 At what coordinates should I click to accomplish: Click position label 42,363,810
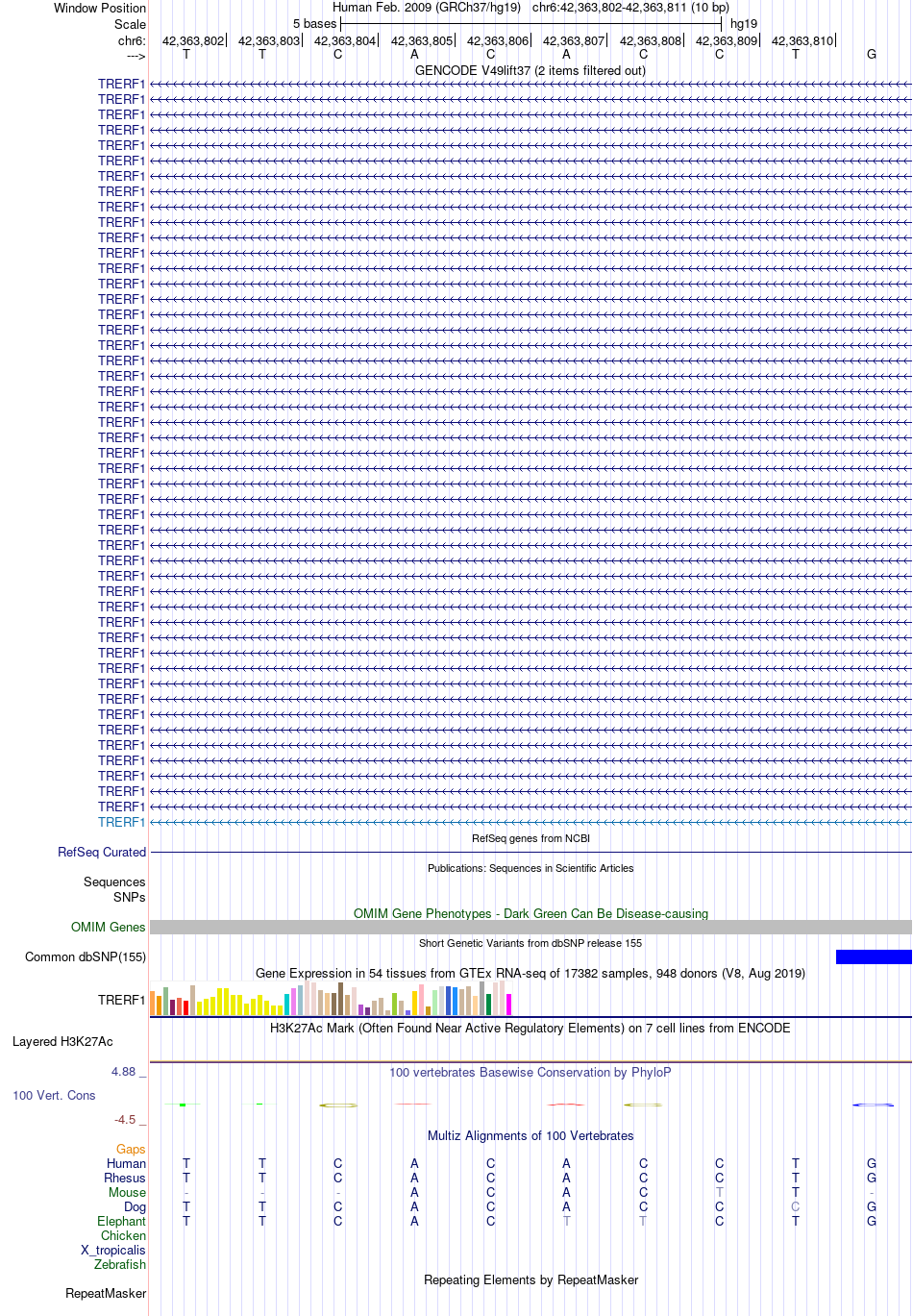click(x=802, y=41)
